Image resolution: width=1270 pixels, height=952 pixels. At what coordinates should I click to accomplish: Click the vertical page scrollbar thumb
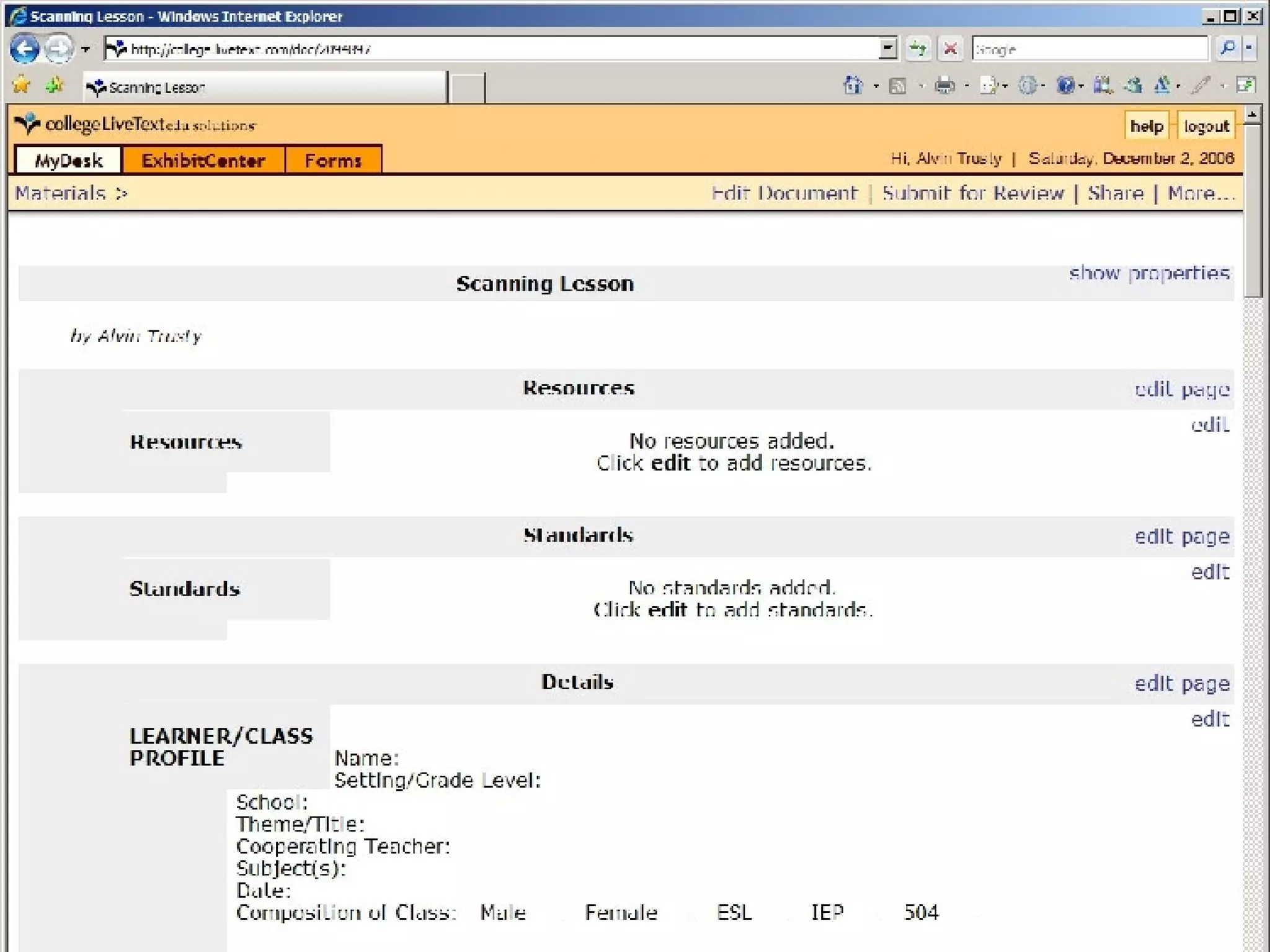point(1252,211)
